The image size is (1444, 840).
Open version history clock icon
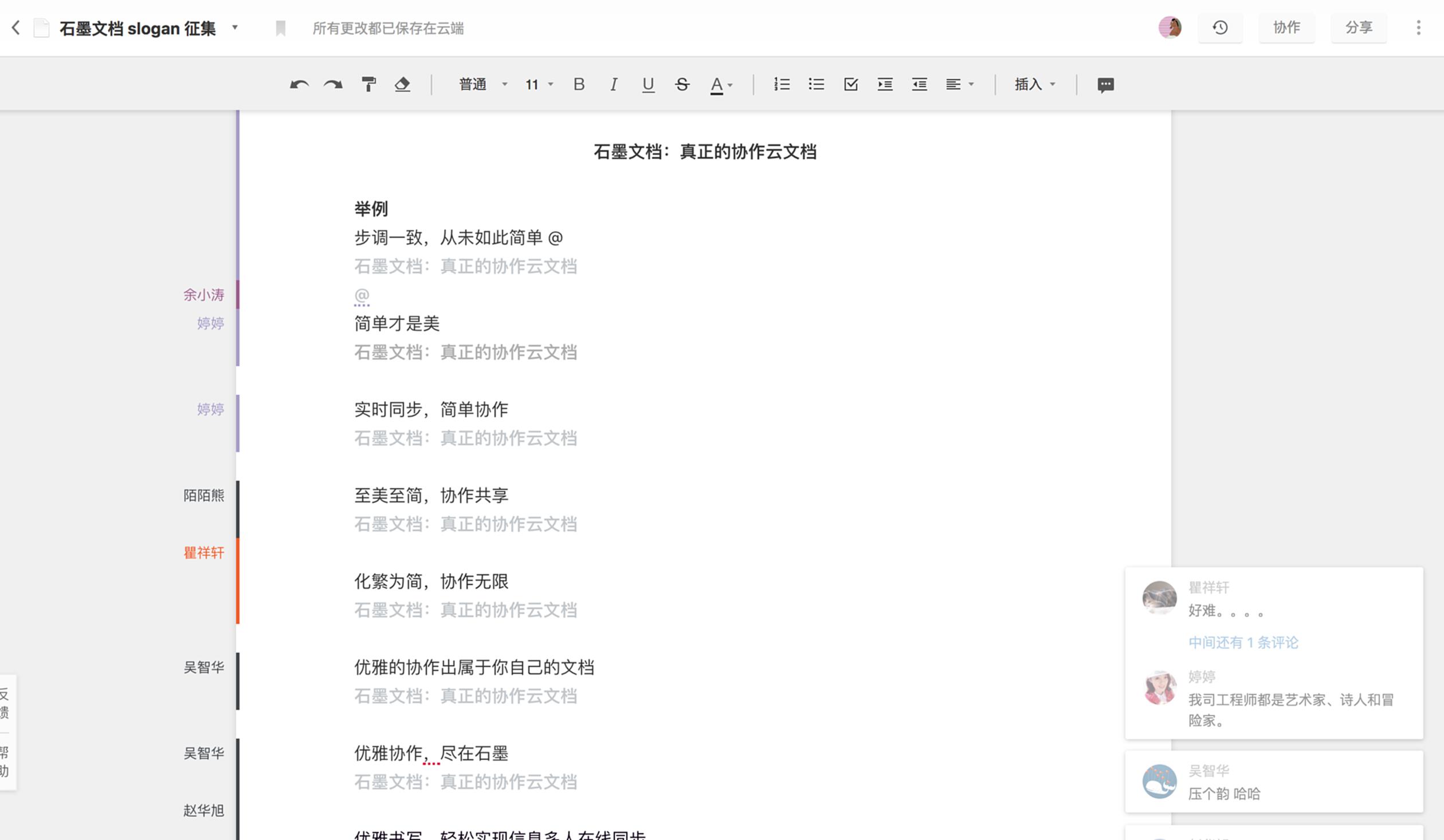1220,28
